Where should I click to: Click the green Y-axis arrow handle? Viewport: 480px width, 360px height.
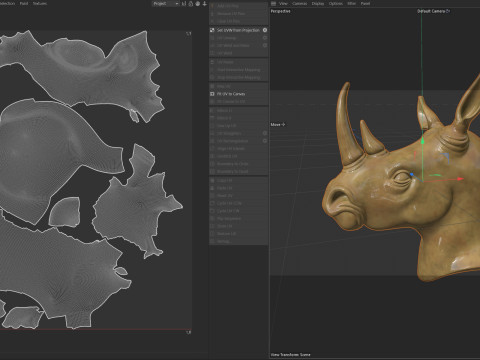point(422,141)
